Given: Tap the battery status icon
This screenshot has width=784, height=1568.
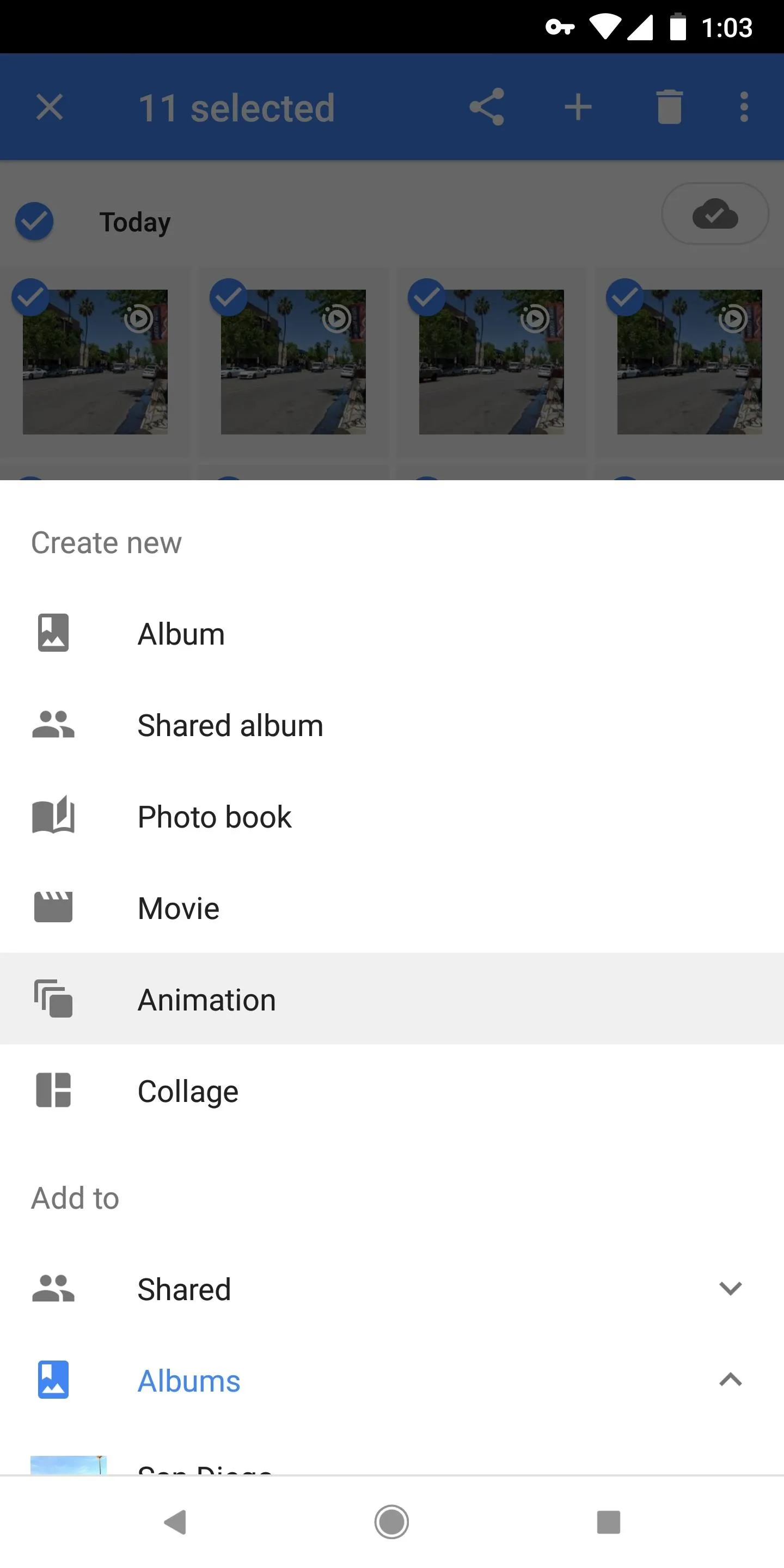Looking at the screenshot, I should 677,27.
